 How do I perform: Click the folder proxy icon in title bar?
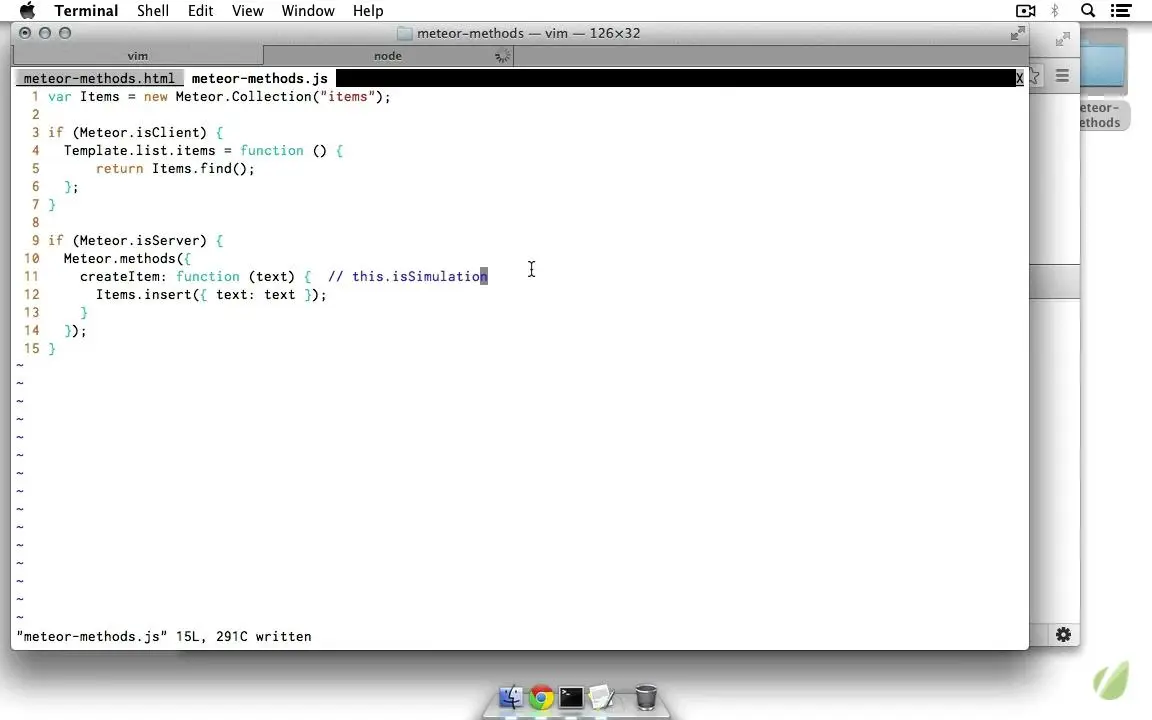point(404,33)
